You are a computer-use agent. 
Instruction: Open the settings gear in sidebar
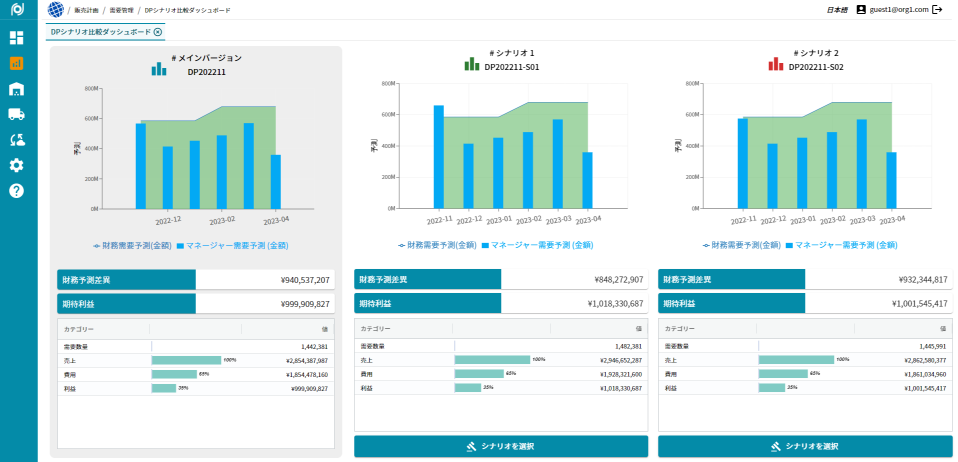[17, 165]
